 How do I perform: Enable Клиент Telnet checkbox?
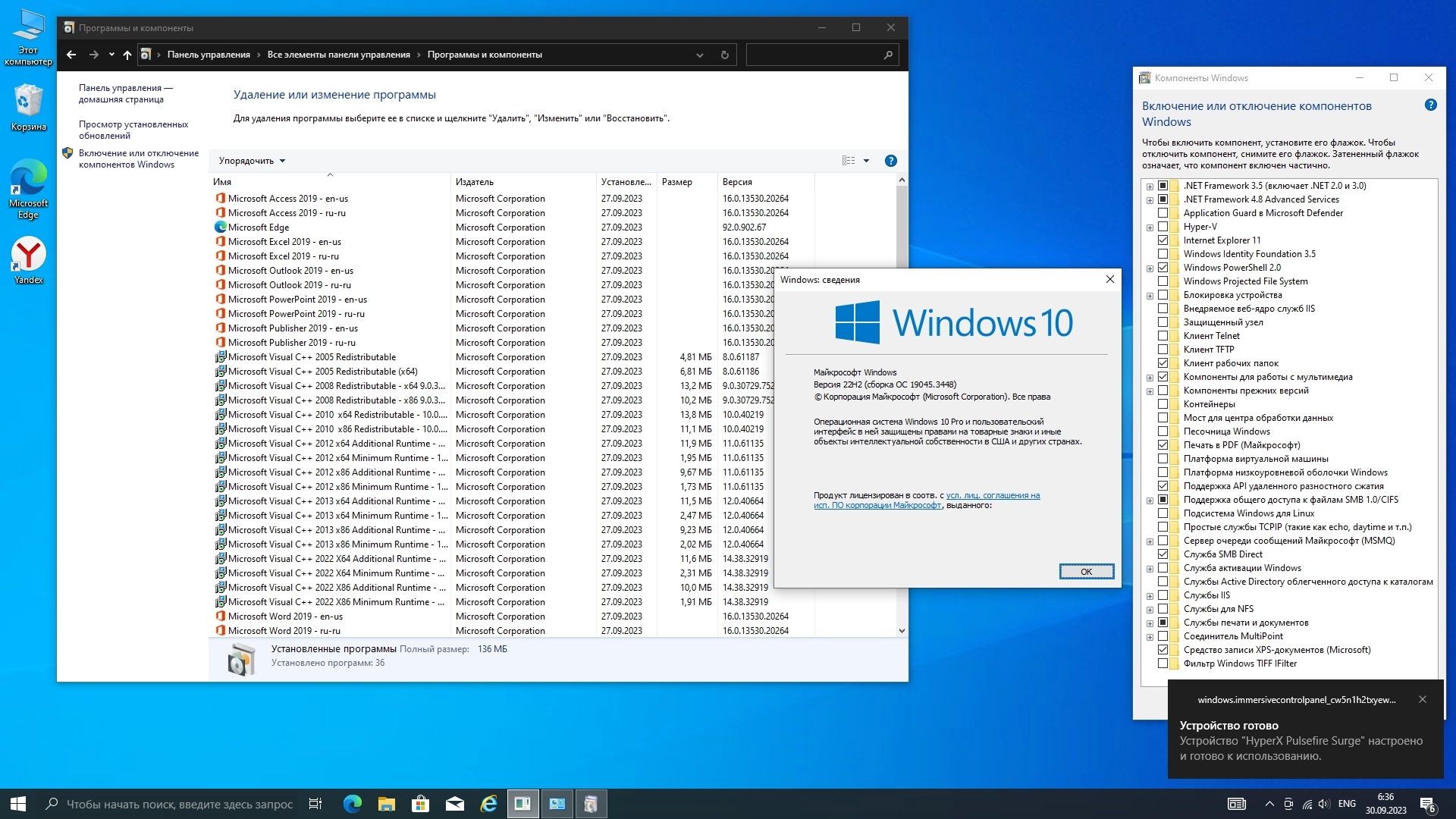coord(1163,336)
